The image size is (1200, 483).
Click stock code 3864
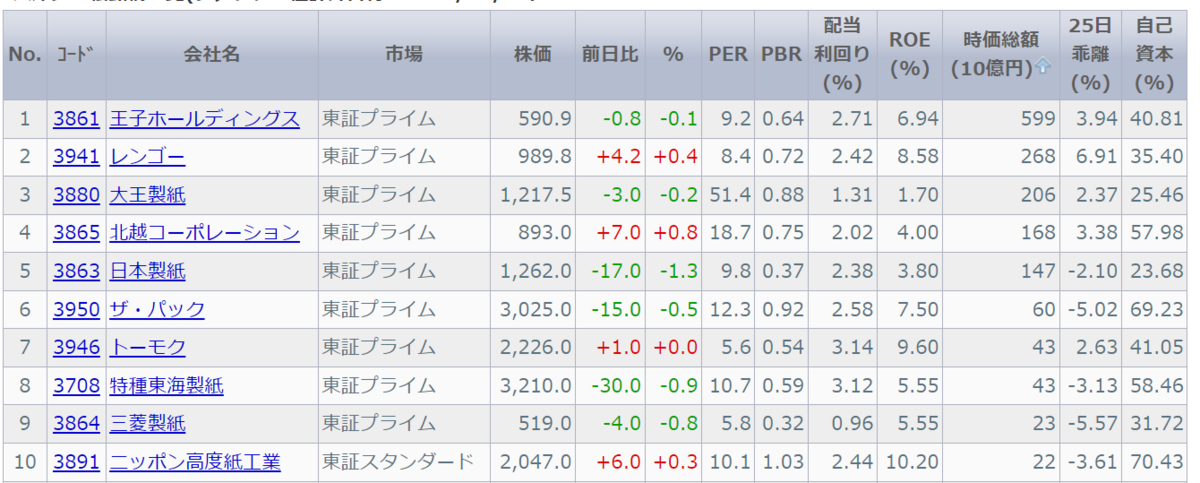click(x=76, y=423)
